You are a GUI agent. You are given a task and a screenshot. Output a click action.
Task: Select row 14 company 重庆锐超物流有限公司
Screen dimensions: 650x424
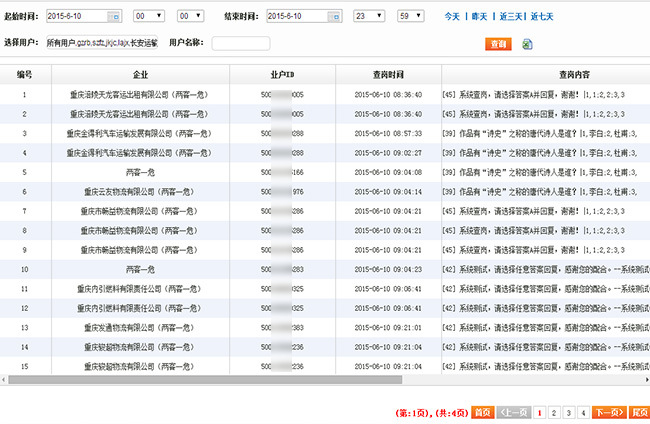139,347
